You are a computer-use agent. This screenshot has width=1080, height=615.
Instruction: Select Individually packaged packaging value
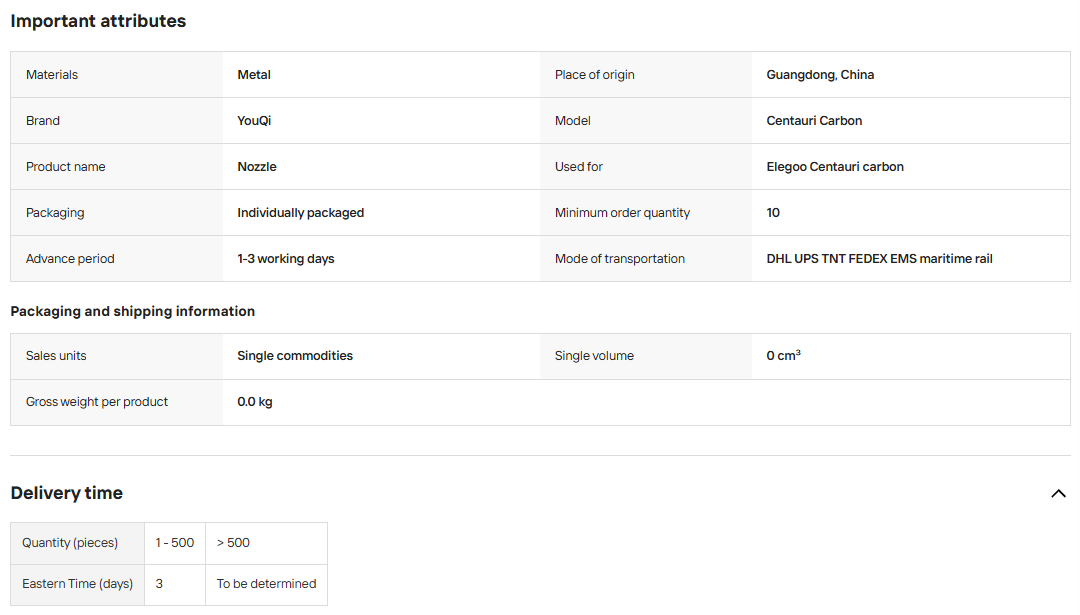300,213
